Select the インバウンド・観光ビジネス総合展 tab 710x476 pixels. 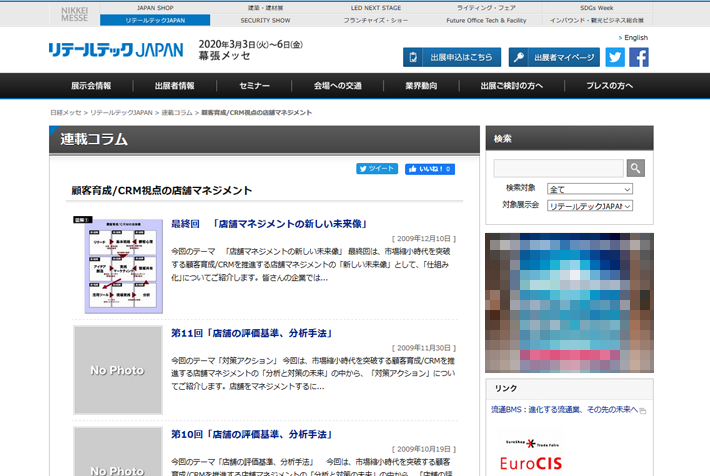click(597, 20)
